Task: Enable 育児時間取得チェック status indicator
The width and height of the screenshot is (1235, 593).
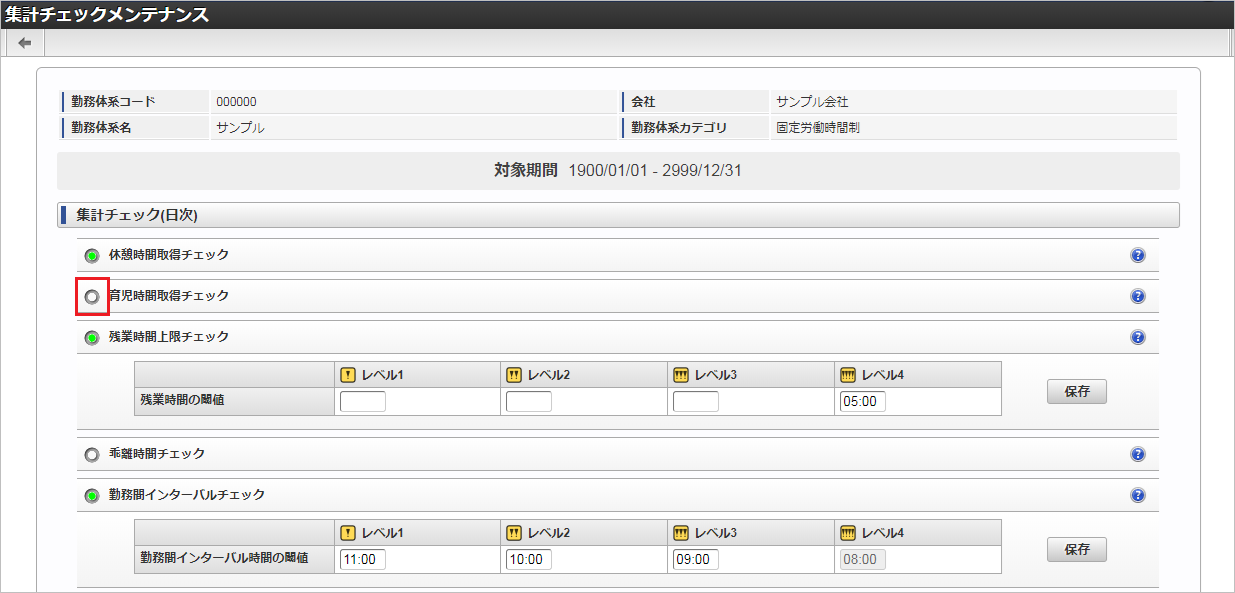Action: [x=92, y=296]
